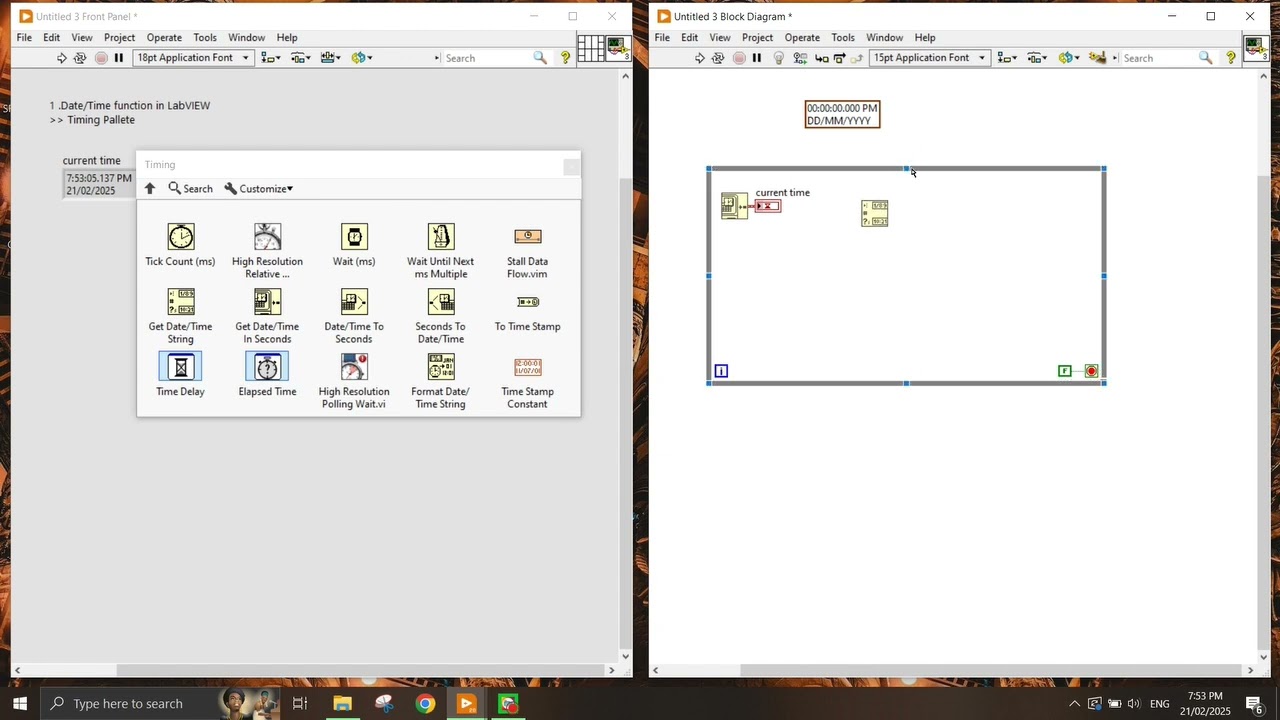1280x720 pixels.
Task: Click the time stamp constant on diagram
Action: click(x=842, y=114)
